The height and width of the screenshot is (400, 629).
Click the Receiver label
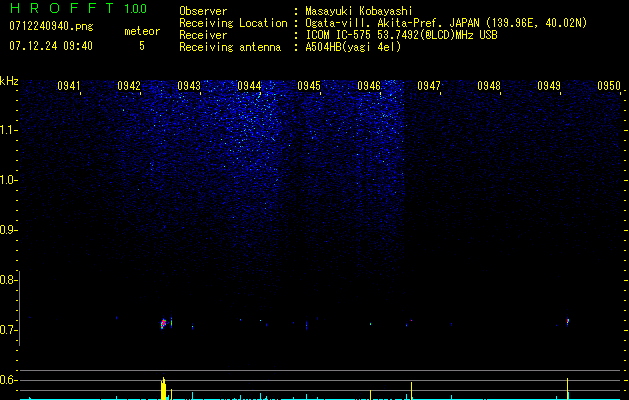pos(203,35)
